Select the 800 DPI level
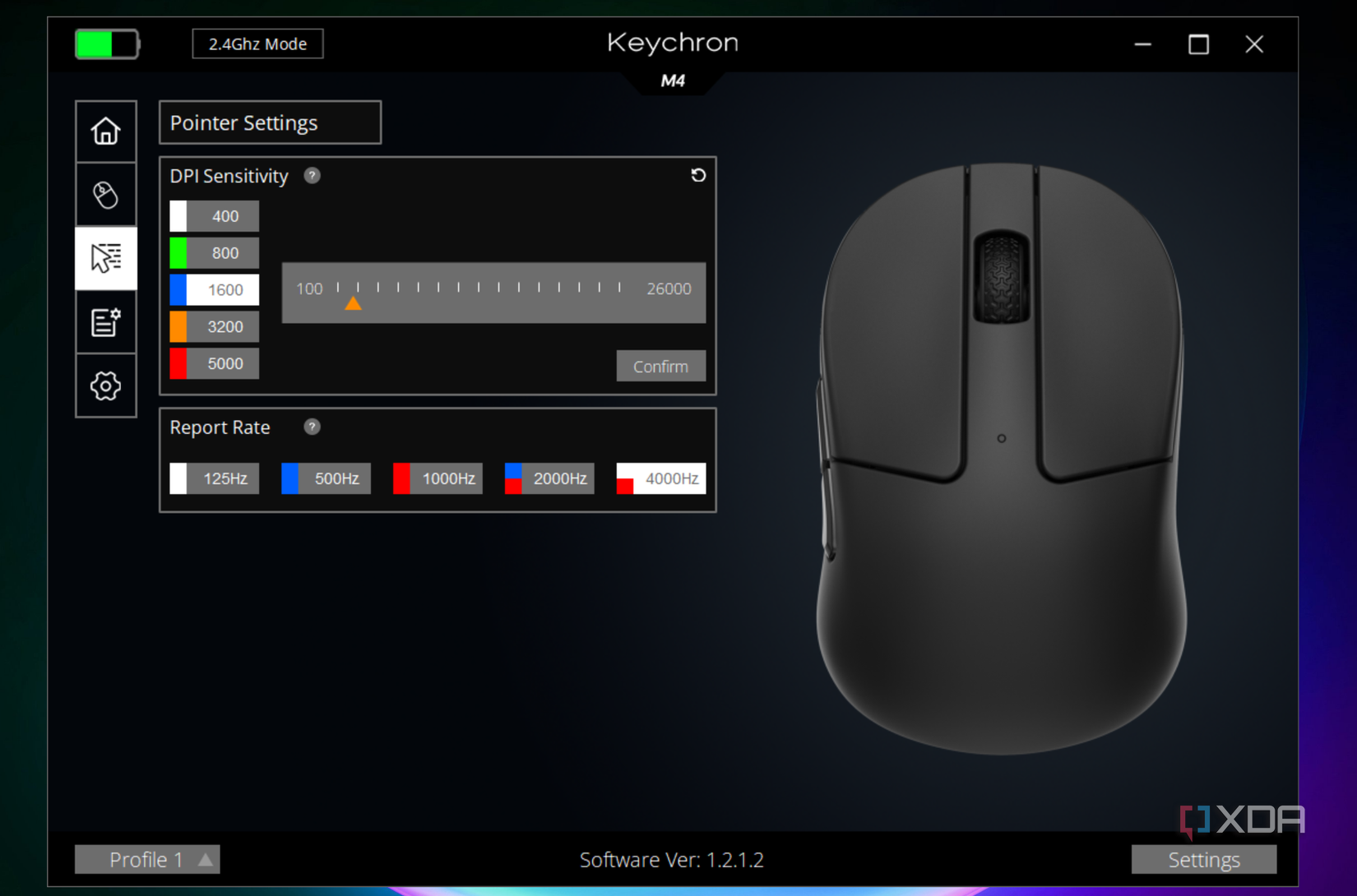1357x896 pixels. 214,253
